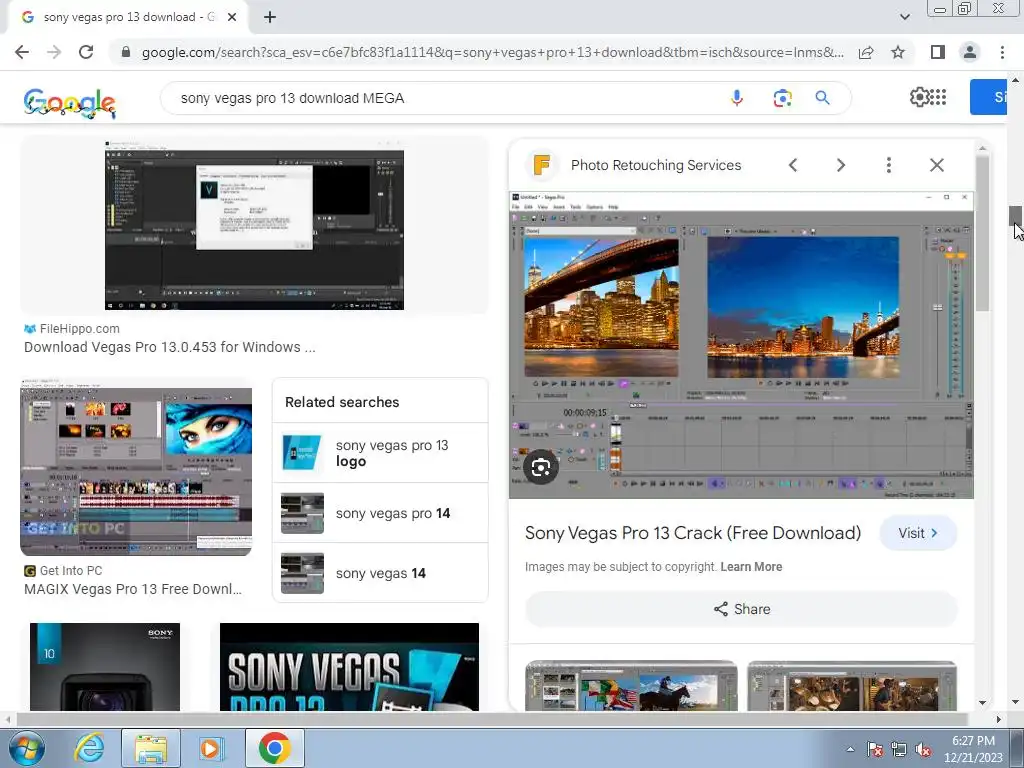Open a new browser tab
Screen dimensions: 1024x768
[x=270, y=17]
